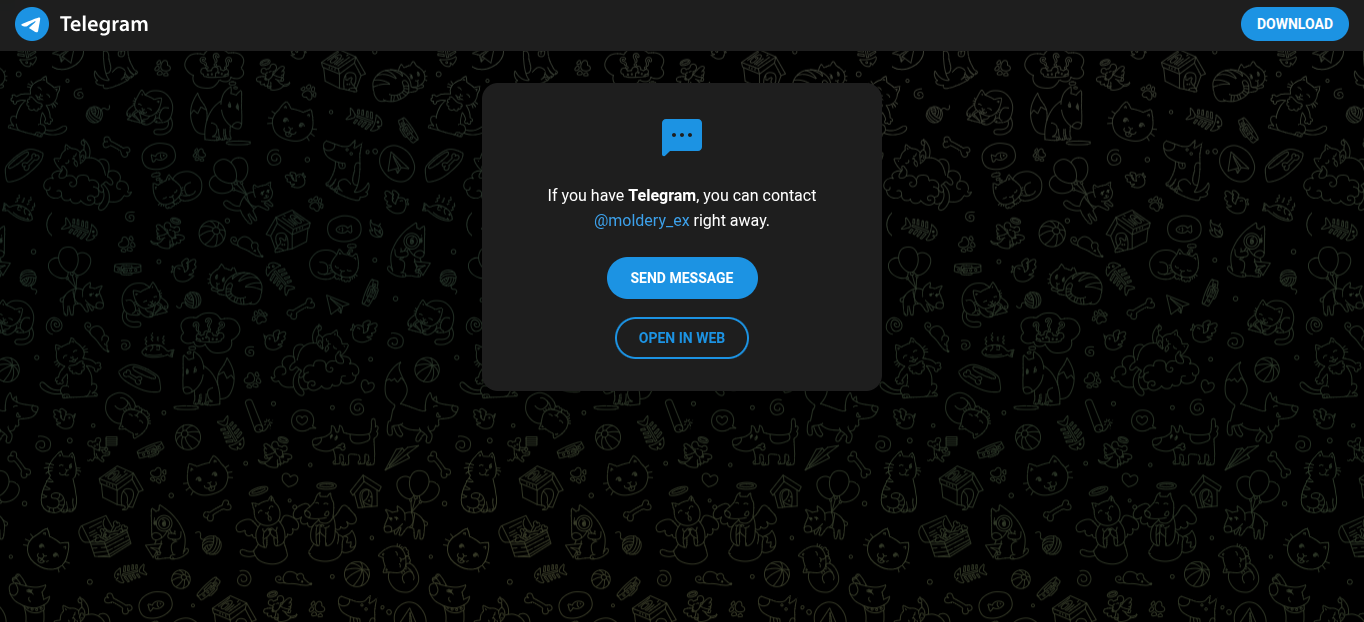The width and height of the screenshot is (1364, 622).
Task: Choose the OPEN IN WEB button
Action: pos(682,338)
